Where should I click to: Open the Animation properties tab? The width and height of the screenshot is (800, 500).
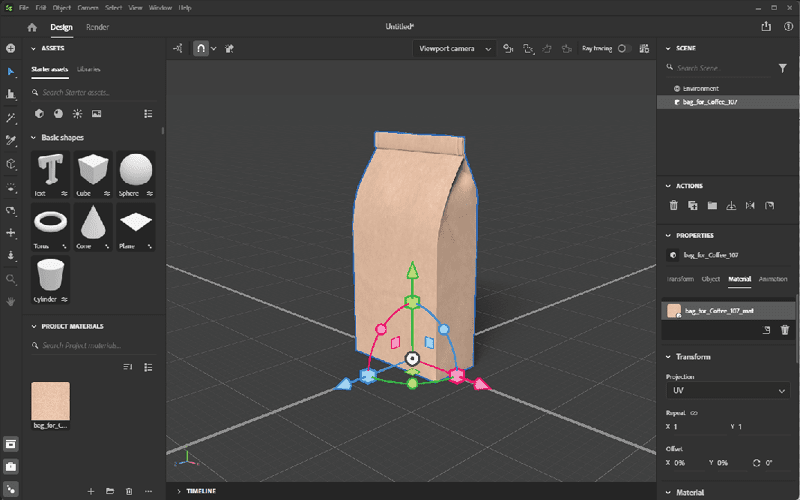(x=773, y=279)
